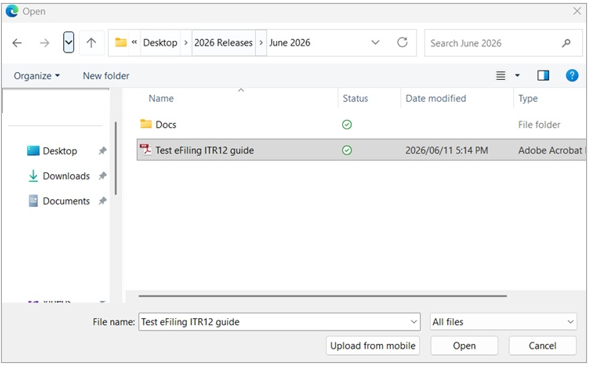Click the Documents icon in sidebar

33,201
